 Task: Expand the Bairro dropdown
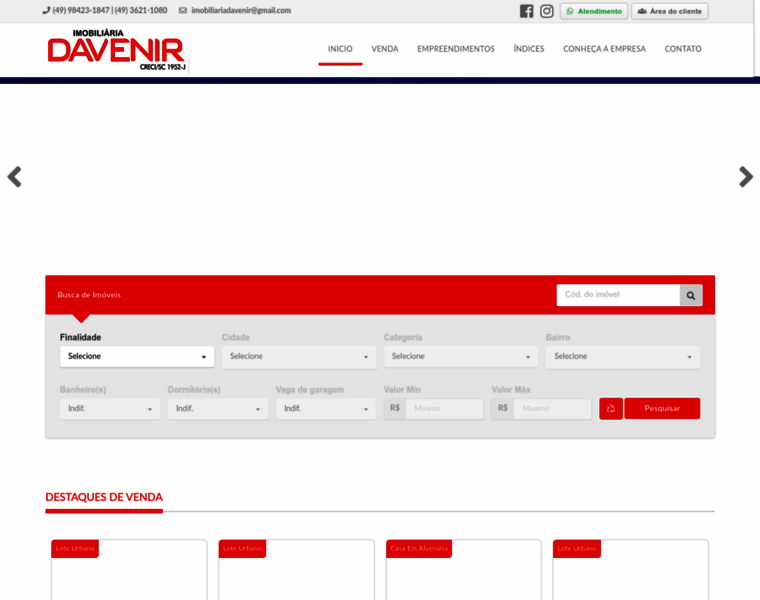pyautogui.click(x=622, y=357)
